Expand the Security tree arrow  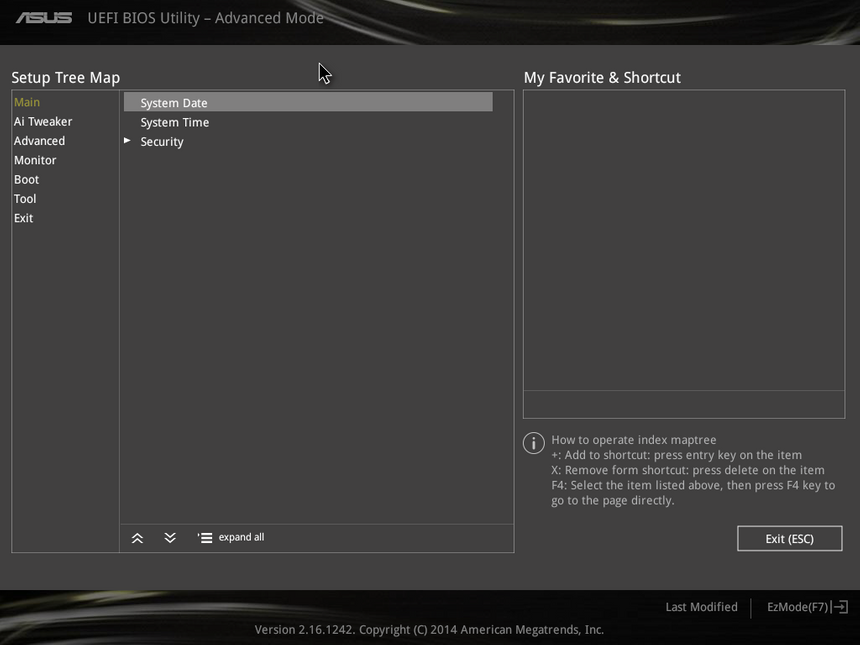pos(127,141)
